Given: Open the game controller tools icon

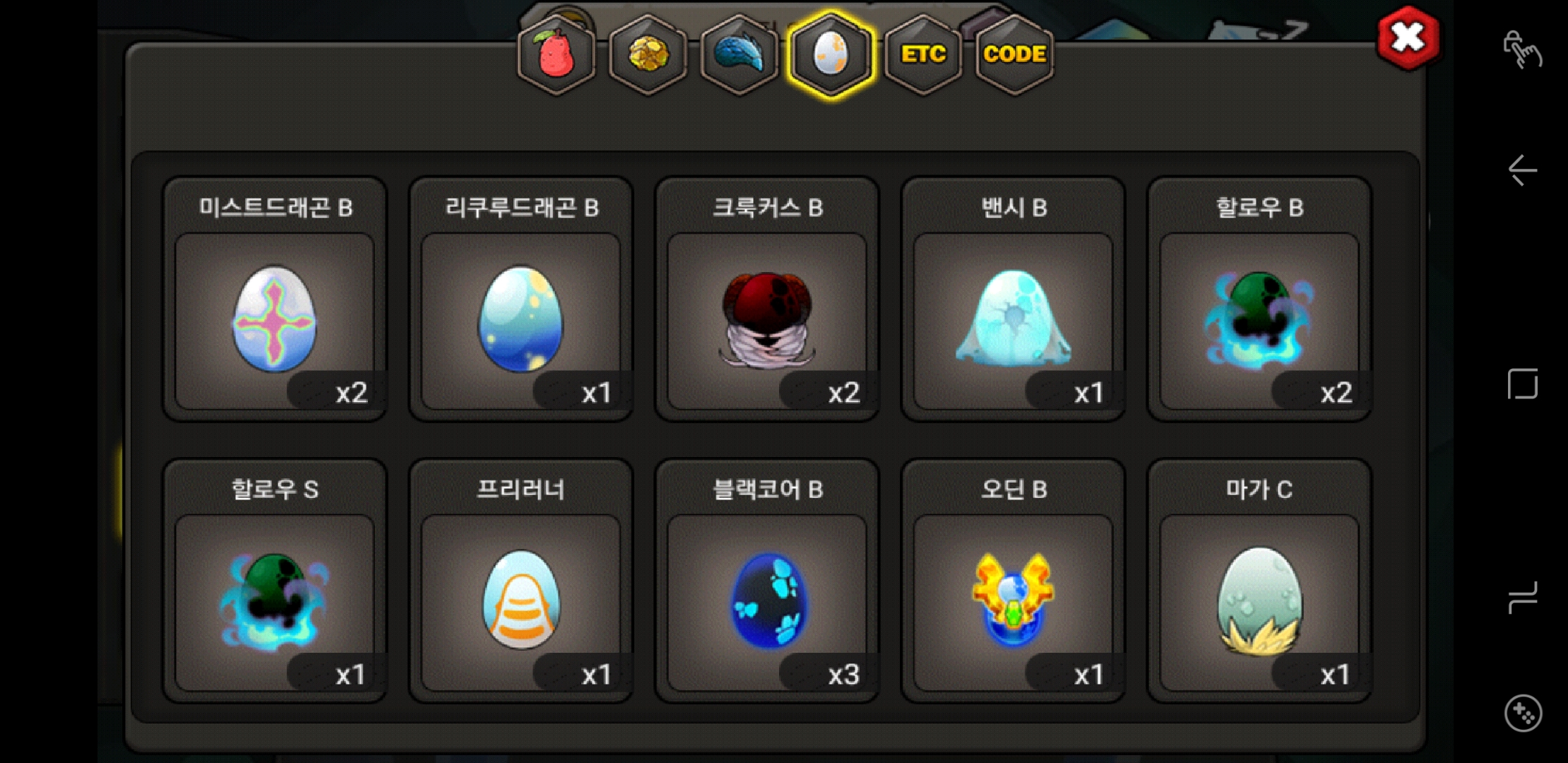Looking at the screenshot, I should pos(1523,714).
